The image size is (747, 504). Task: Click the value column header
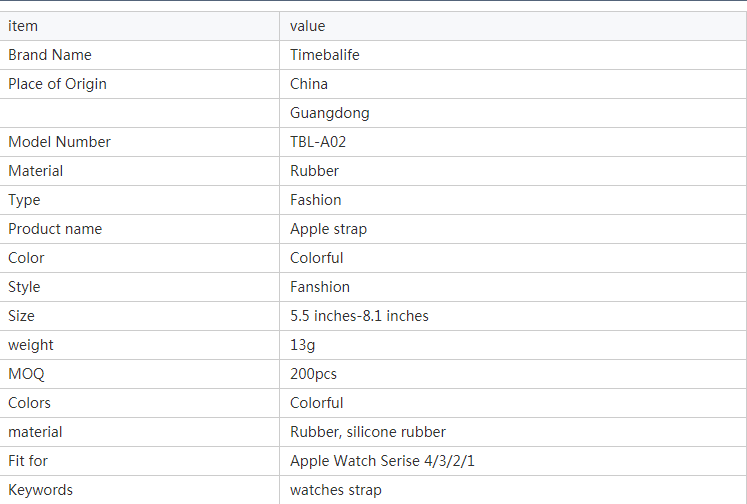pyautogui.click(x=513, y=26)
